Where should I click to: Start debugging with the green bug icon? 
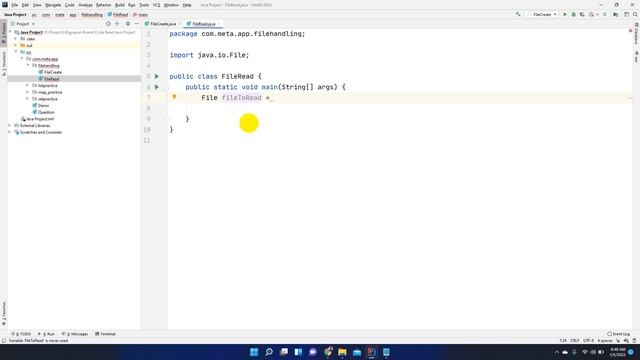click(573, 14)
